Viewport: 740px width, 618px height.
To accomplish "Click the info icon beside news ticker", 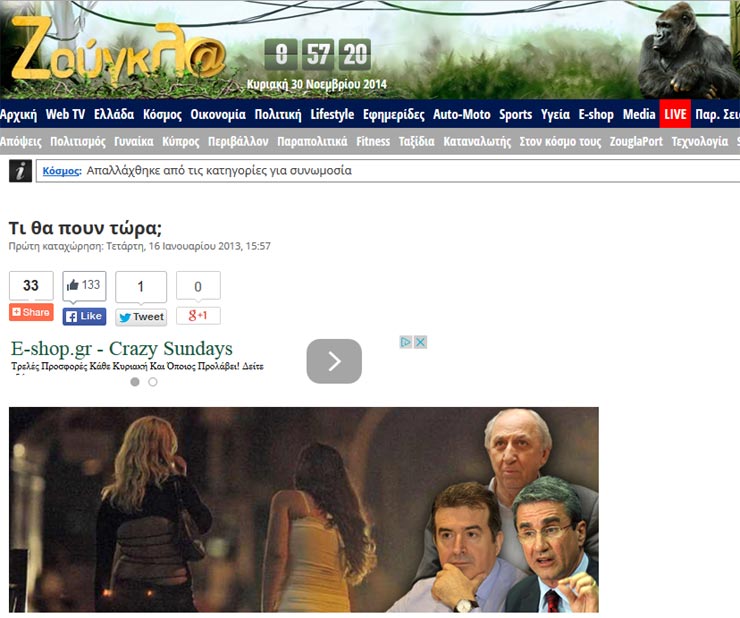I will pyautogui.click(x=20, y=171).
